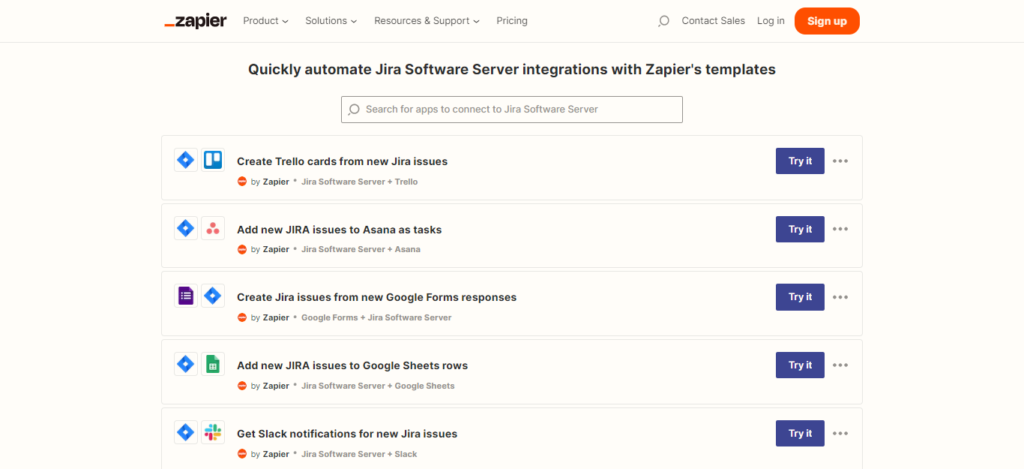Click the orange Sign up button

click(827, 21)
